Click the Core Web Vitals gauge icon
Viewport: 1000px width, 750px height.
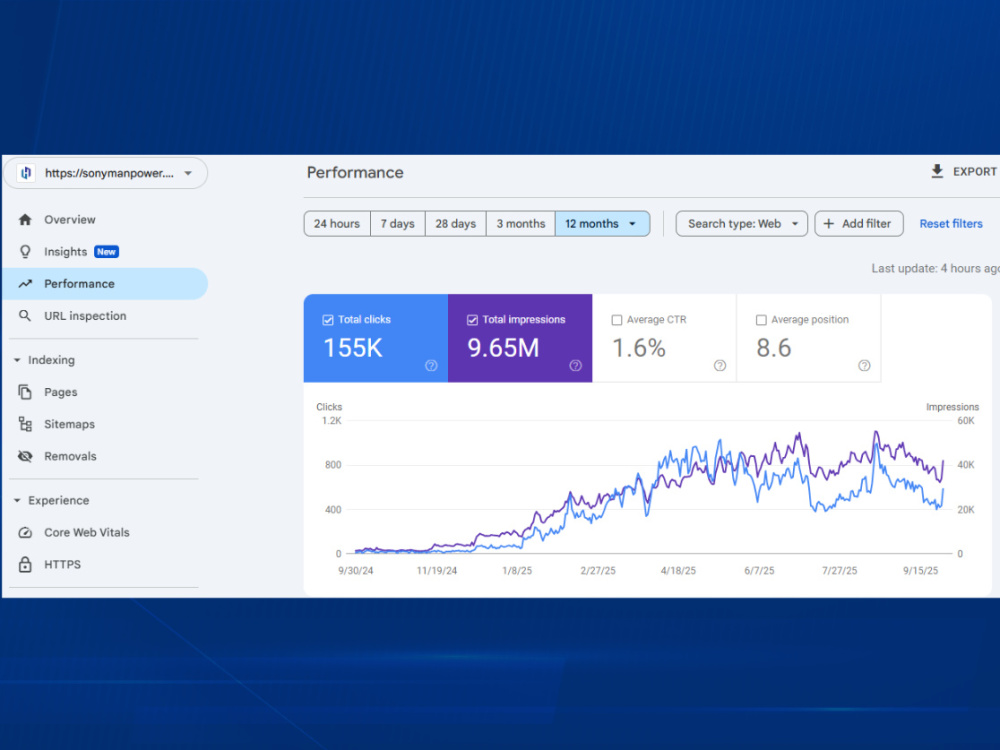point(25,533)
